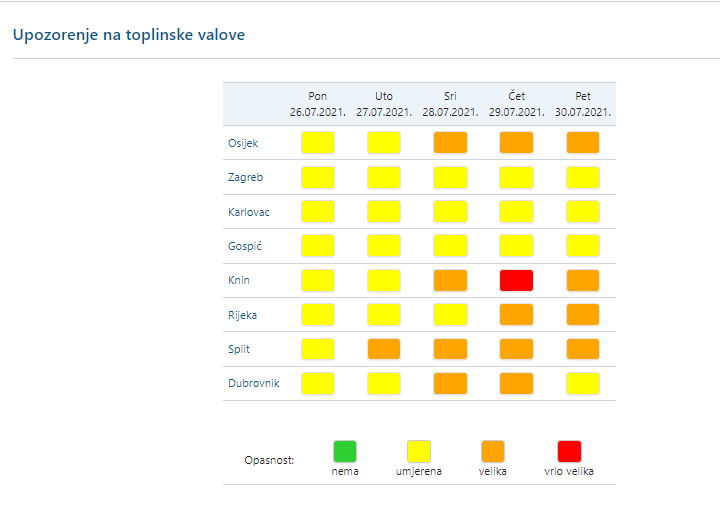
Task: Select Dubrovnik yellow warning for Pet 30.07.2021.
Action: 583,383
